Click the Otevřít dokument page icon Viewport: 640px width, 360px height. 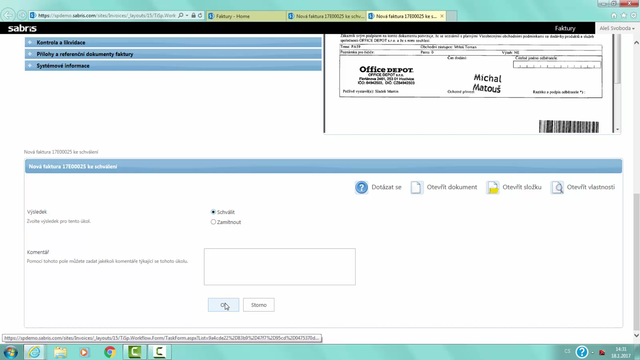click(416, 187)
